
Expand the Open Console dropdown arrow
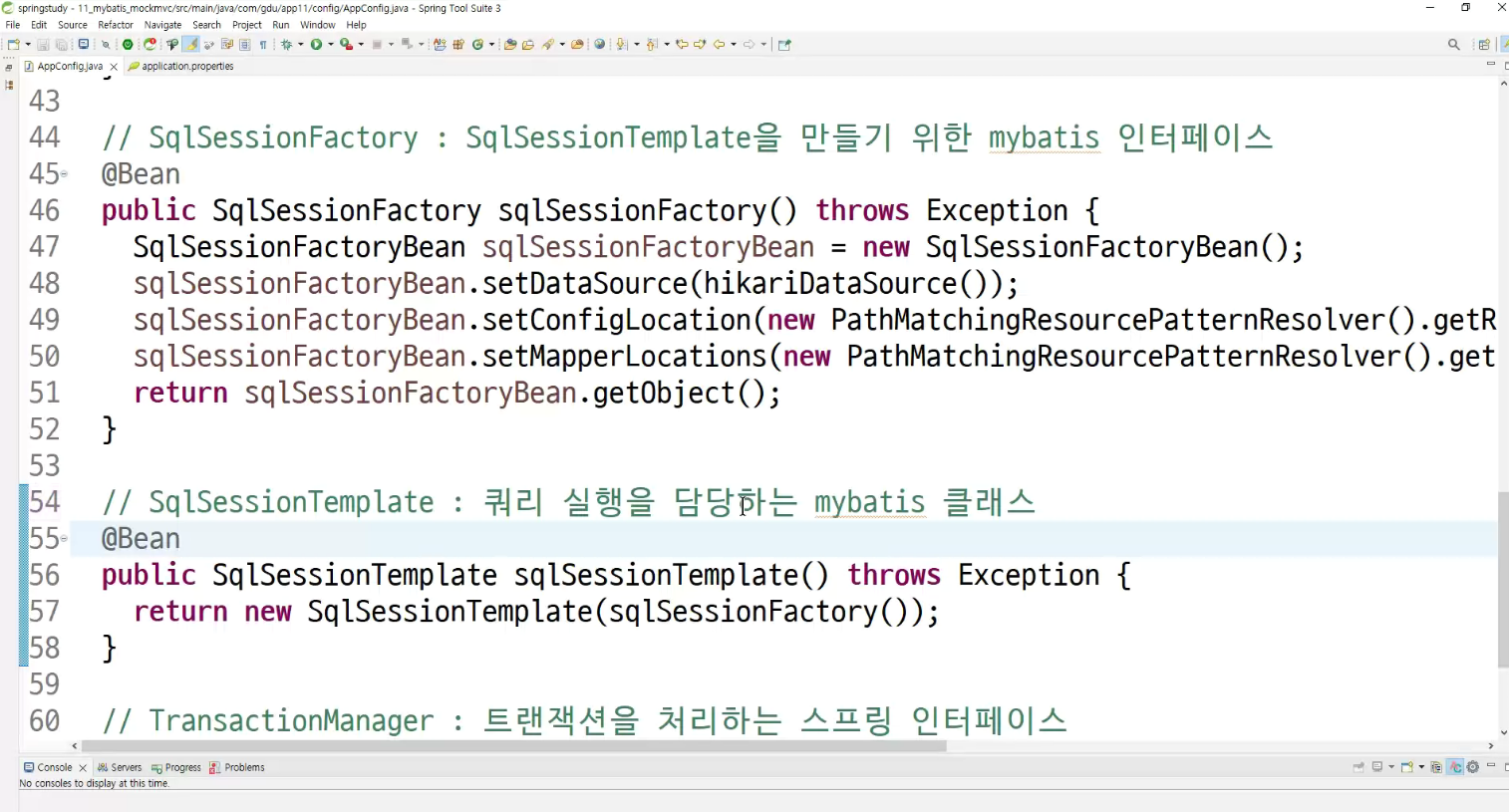1421,767
